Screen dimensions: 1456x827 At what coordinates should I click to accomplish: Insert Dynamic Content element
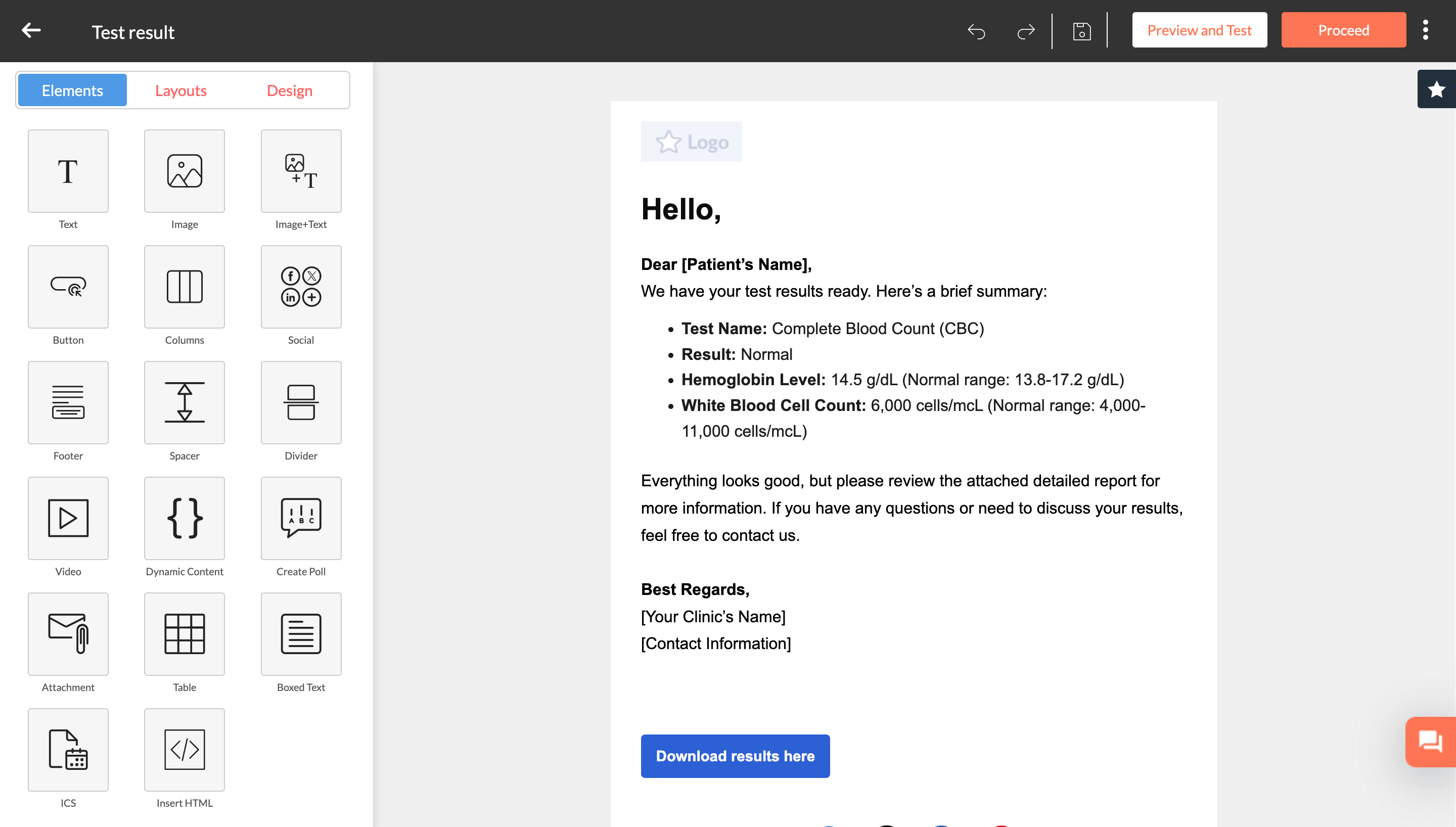click(184, 518)
